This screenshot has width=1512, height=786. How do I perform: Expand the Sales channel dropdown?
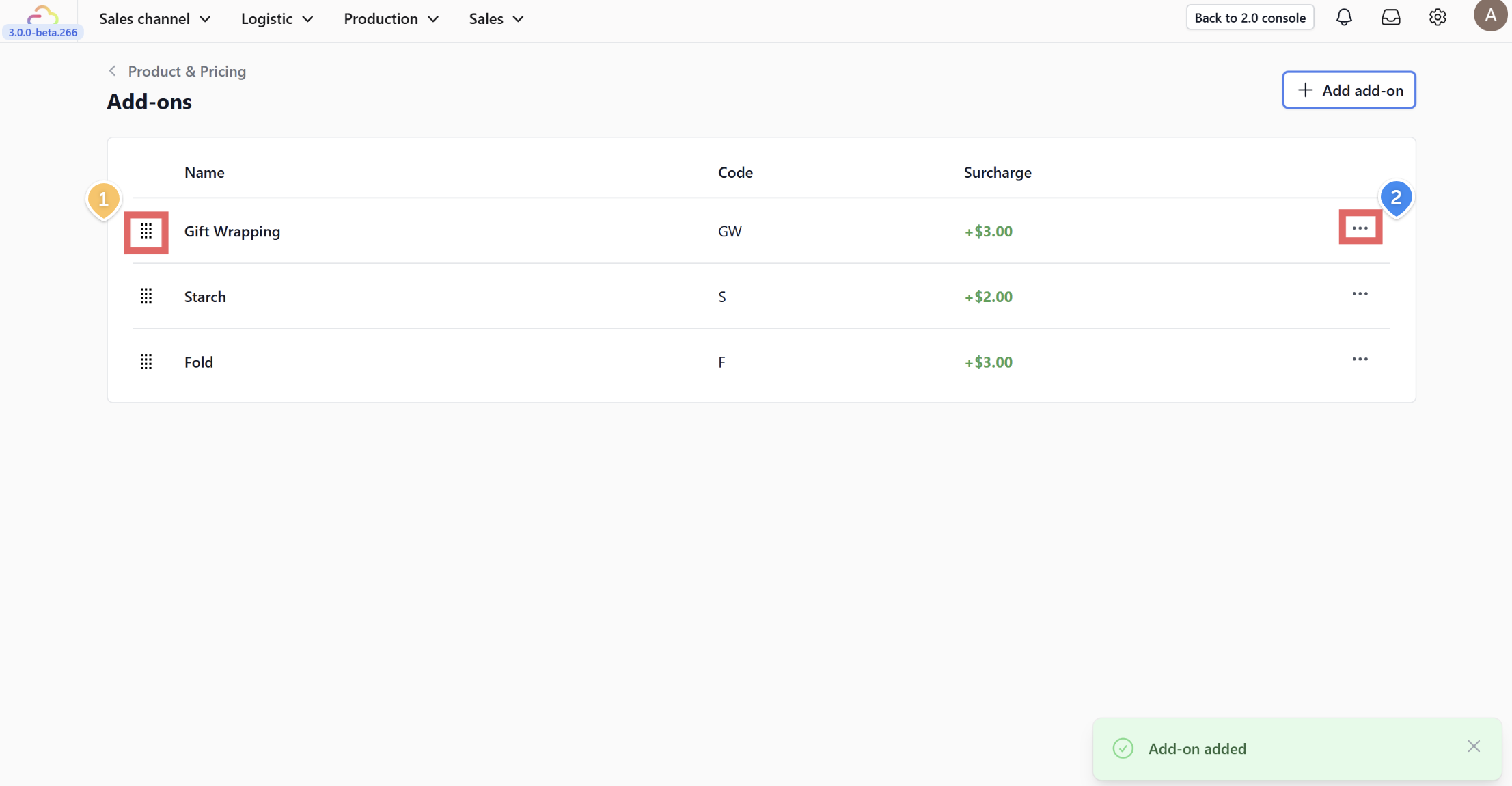click(154, 19)
